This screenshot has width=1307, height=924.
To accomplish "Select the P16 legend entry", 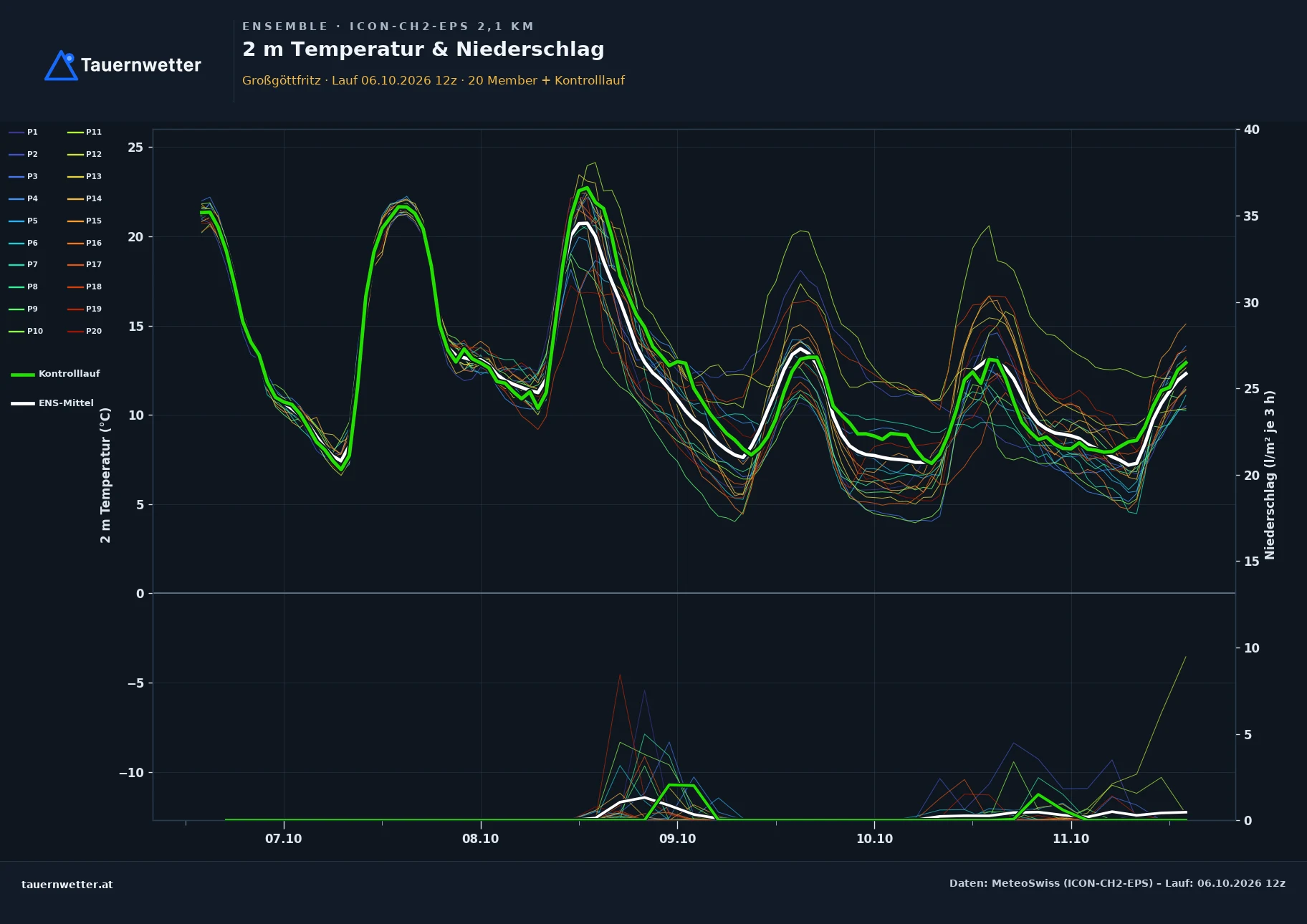I will point(85,243).
